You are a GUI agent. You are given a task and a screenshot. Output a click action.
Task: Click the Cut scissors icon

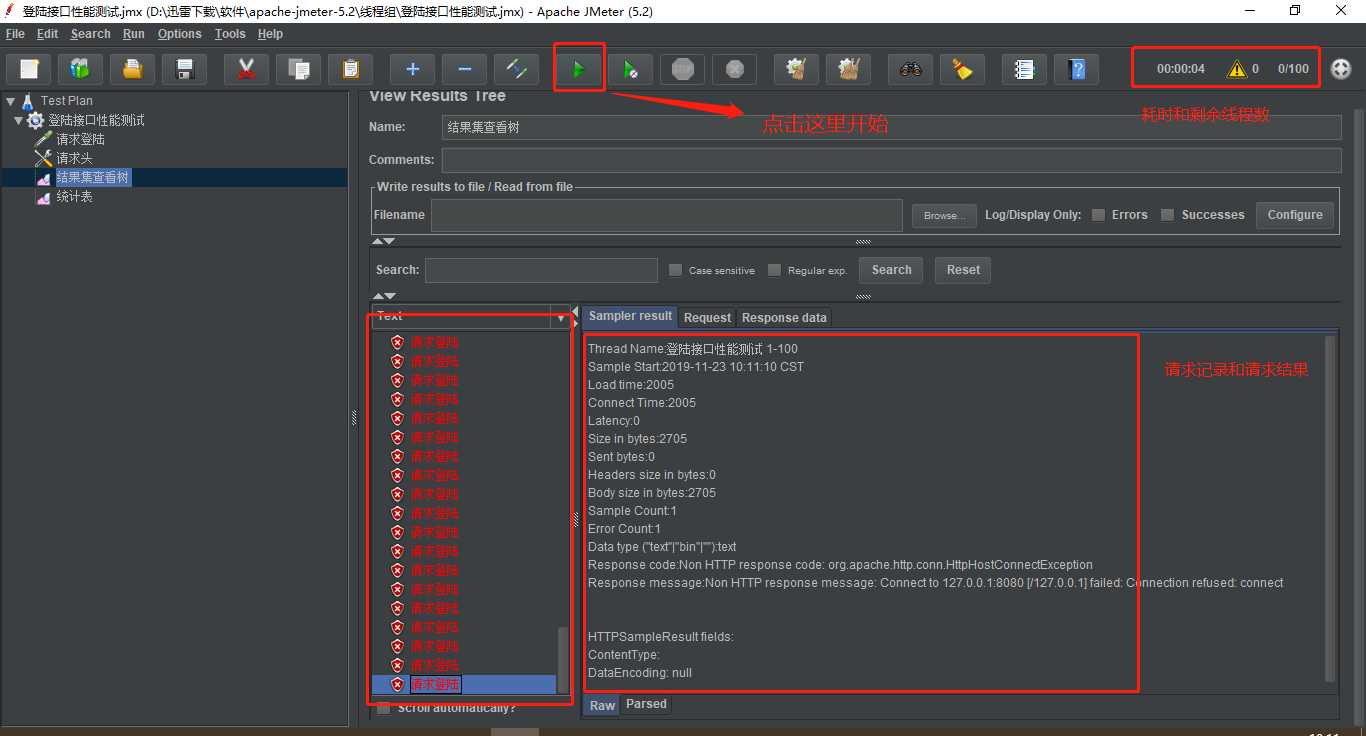coord(246,69)
